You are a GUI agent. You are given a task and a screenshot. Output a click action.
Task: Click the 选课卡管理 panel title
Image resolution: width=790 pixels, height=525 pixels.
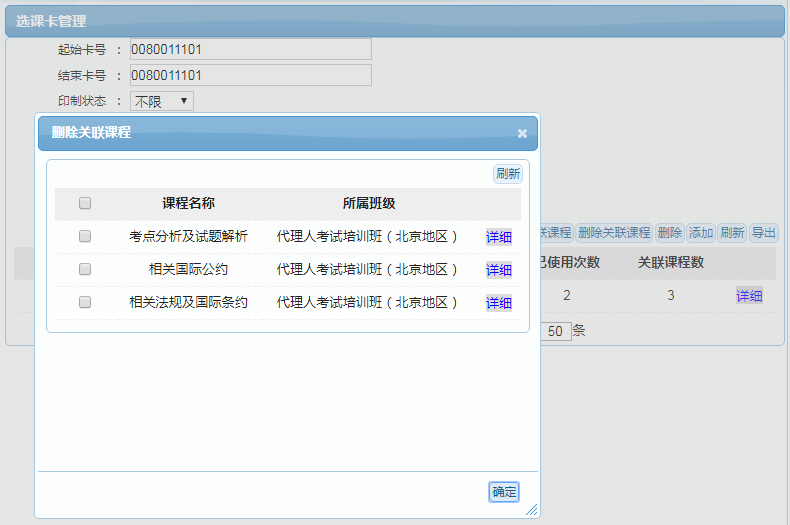pyautogui.click(x=51, y=21)
